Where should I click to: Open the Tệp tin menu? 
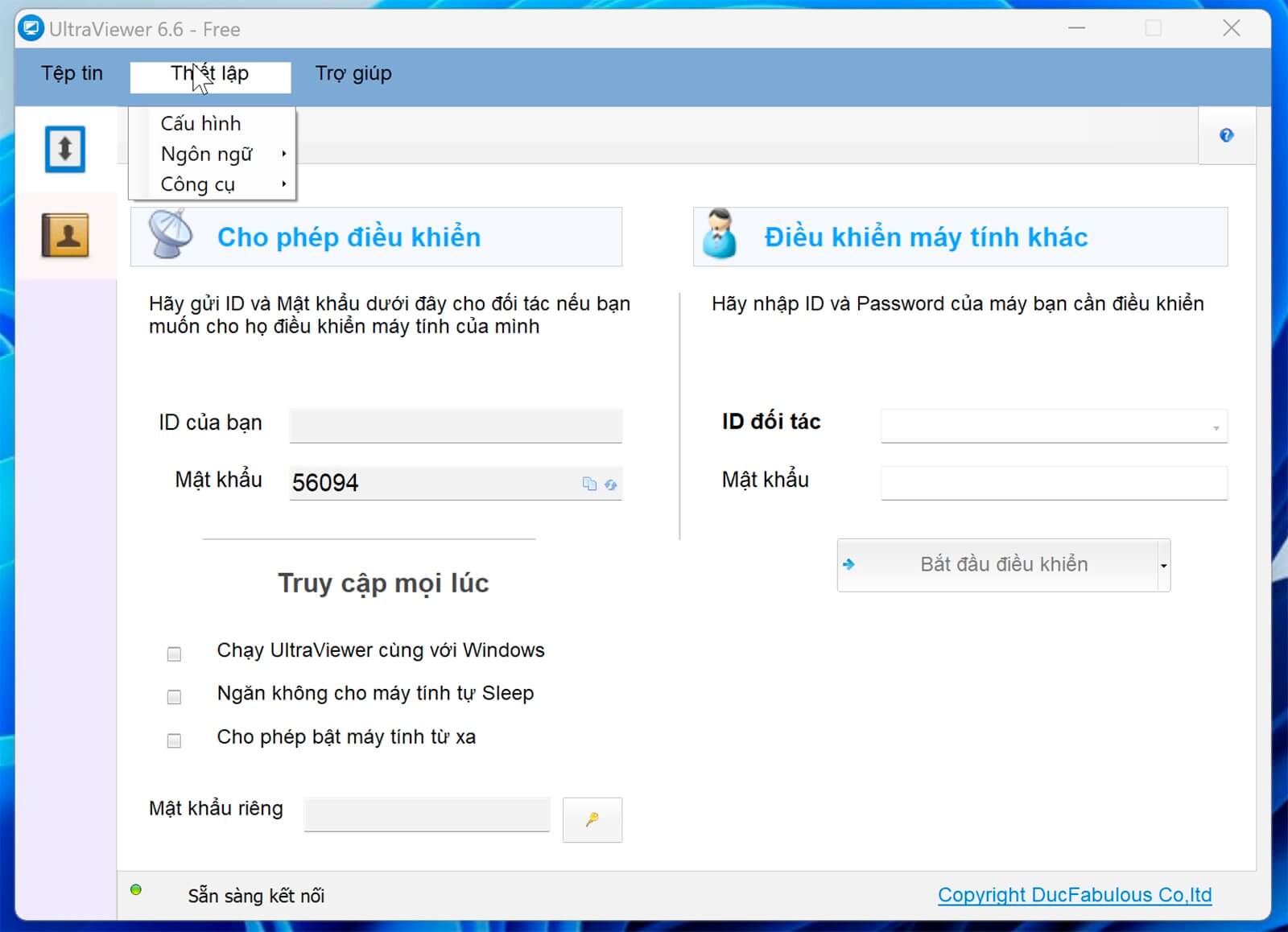tap(72, 73)
